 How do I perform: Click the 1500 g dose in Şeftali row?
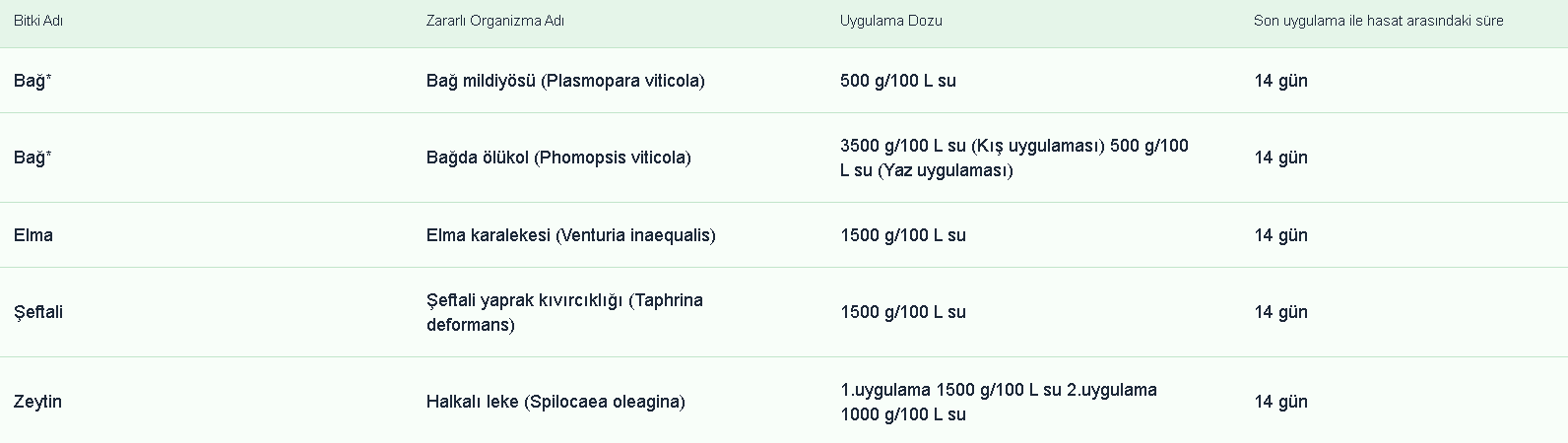[x=902, y=312]
